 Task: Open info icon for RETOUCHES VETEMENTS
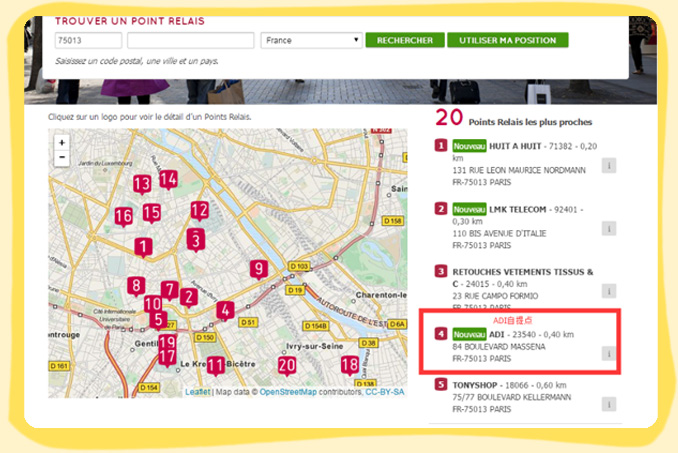click(x=609, y=291)
